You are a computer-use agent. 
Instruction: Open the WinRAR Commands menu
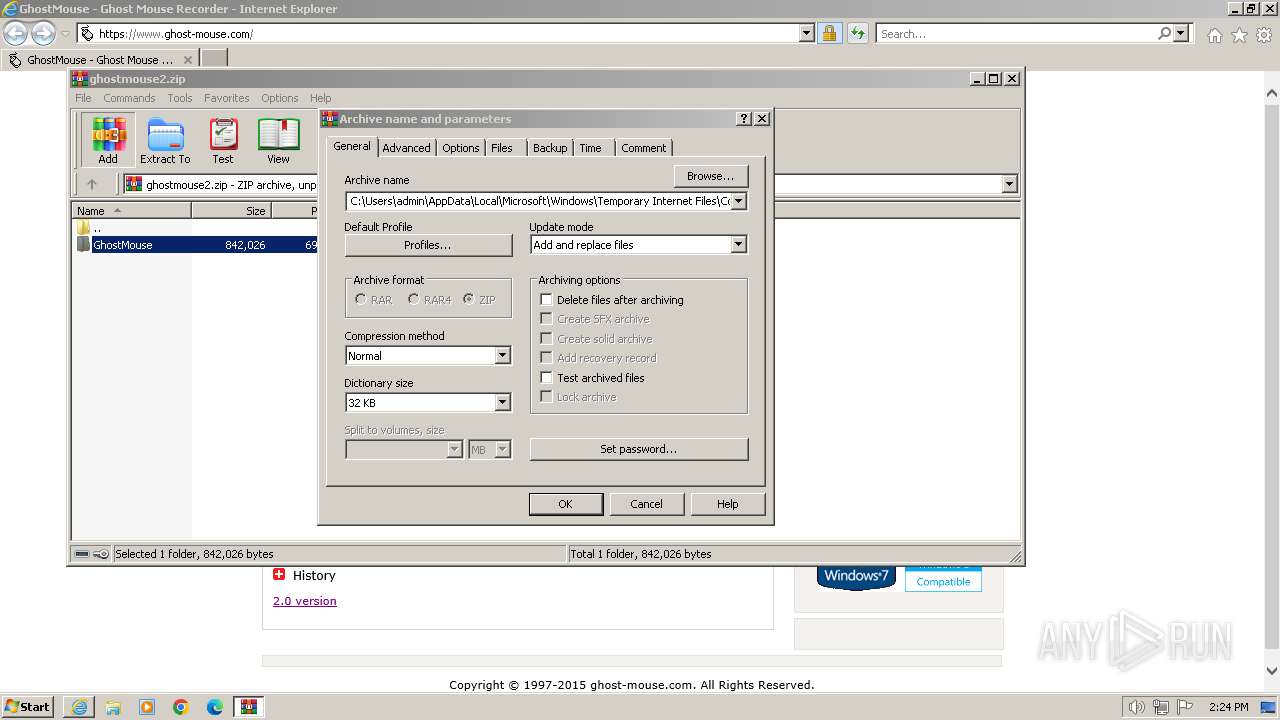tap(129, 98)
